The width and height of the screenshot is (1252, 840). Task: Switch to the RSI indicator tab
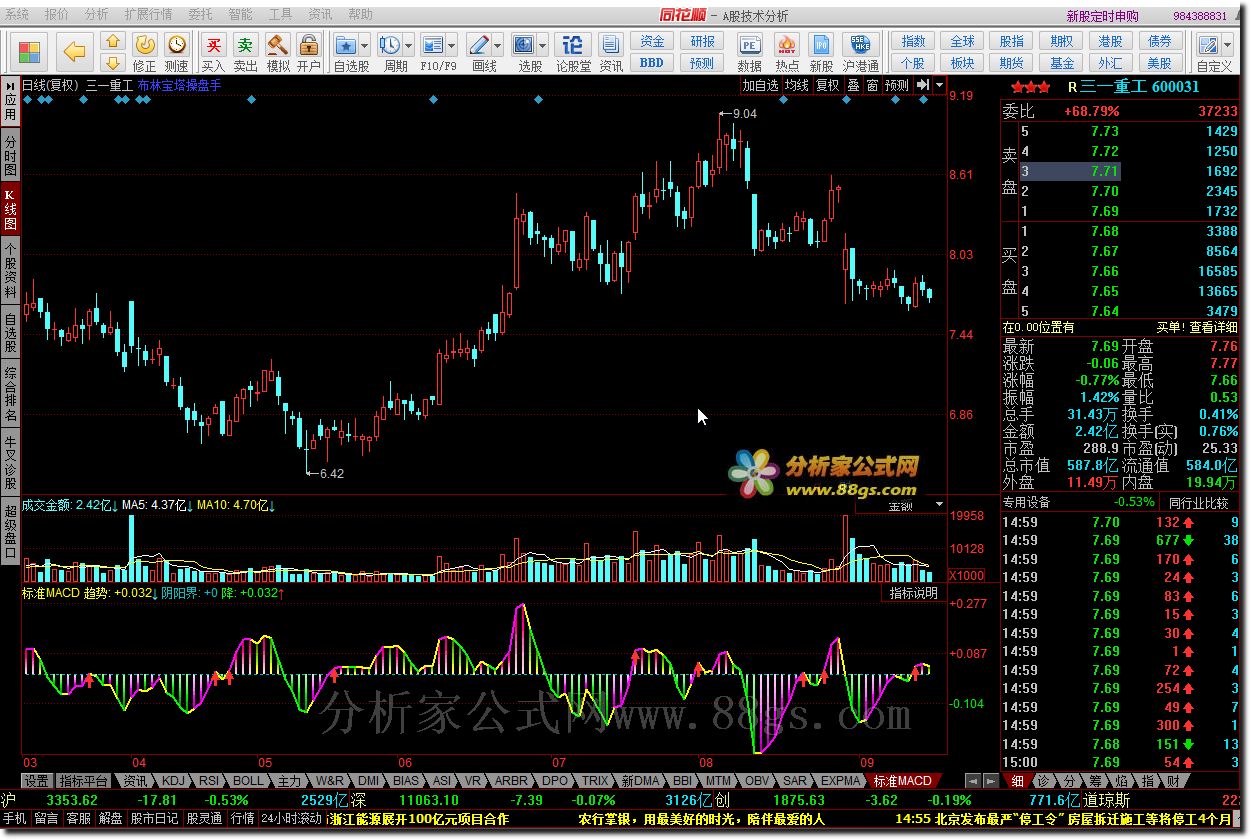[x=209, y=781]
